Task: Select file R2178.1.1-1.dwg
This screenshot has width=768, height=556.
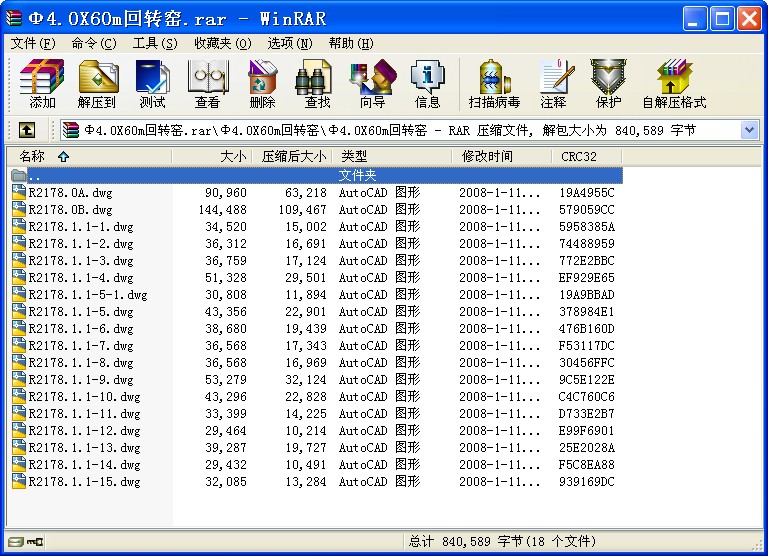Action: point(81,226)
